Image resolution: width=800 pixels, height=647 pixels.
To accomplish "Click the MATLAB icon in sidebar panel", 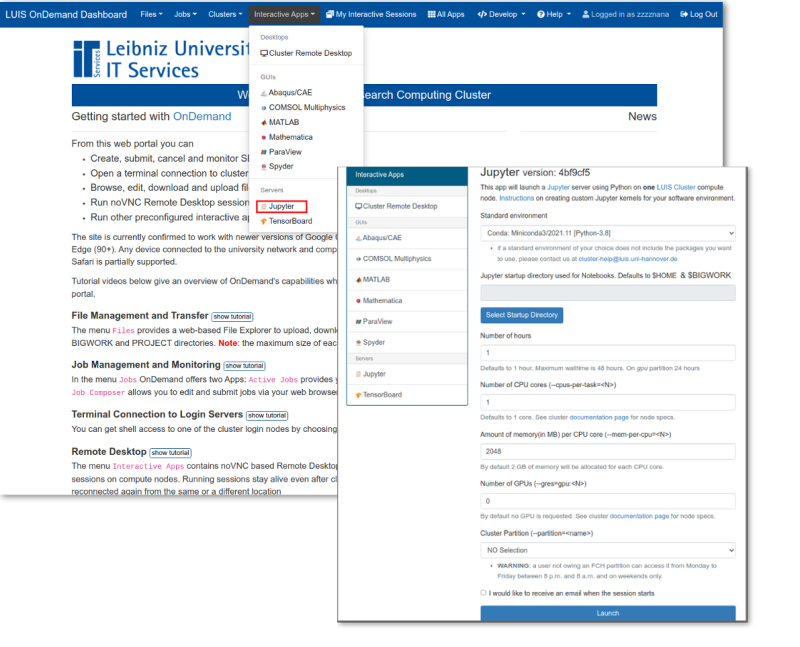I will pyautogui.click(x=359, y=280).
